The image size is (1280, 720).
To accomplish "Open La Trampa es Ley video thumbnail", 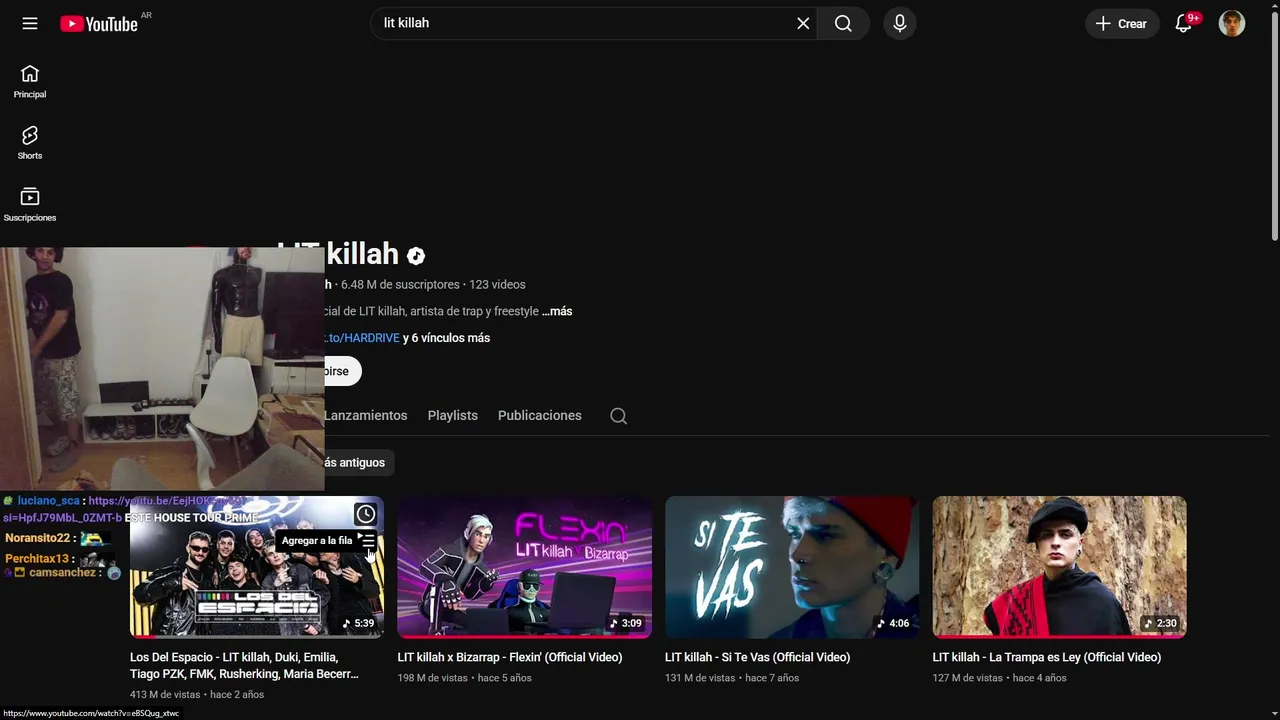I will point(1059,567).
